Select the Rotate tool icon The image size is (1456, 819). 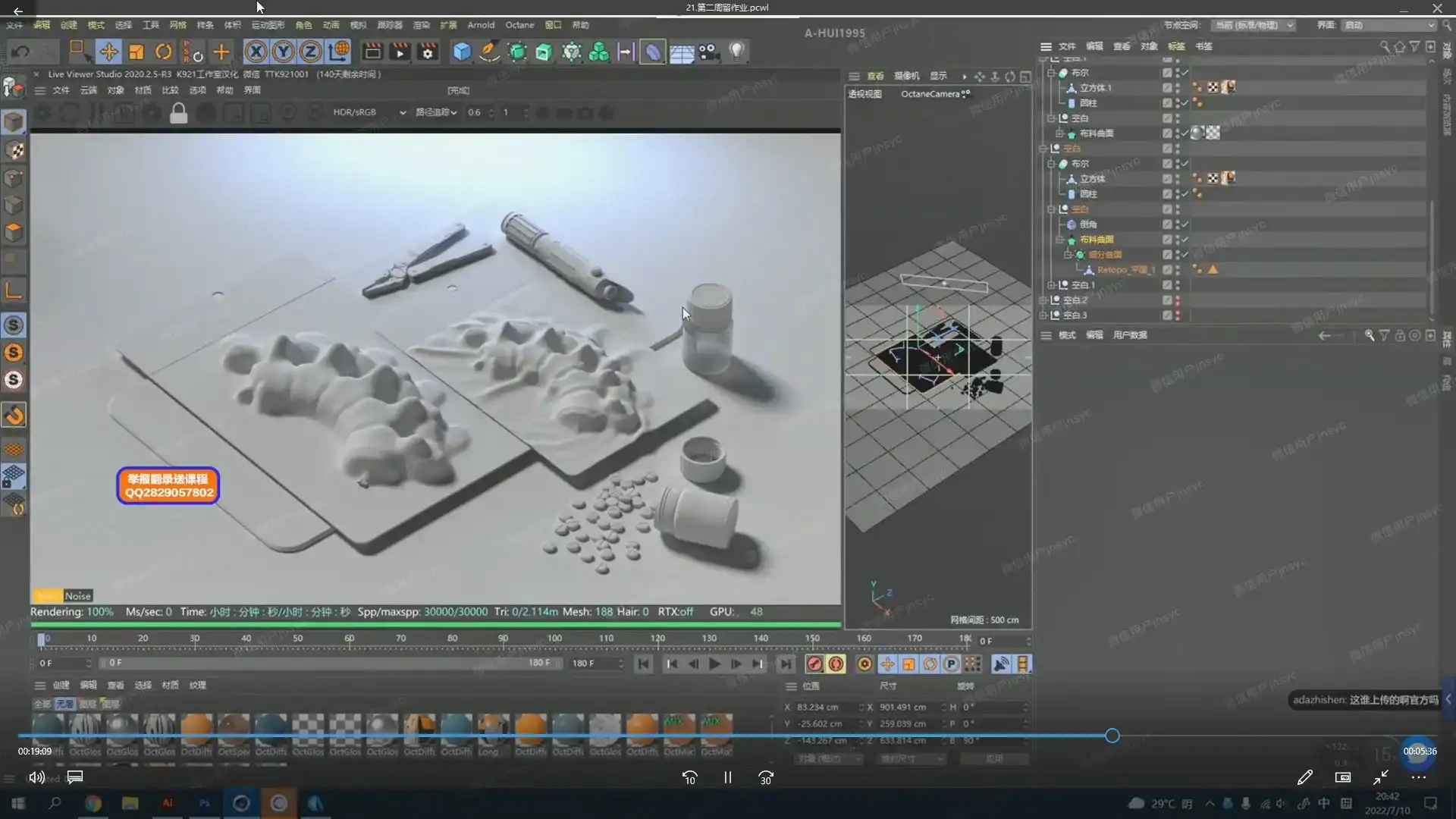164,52
